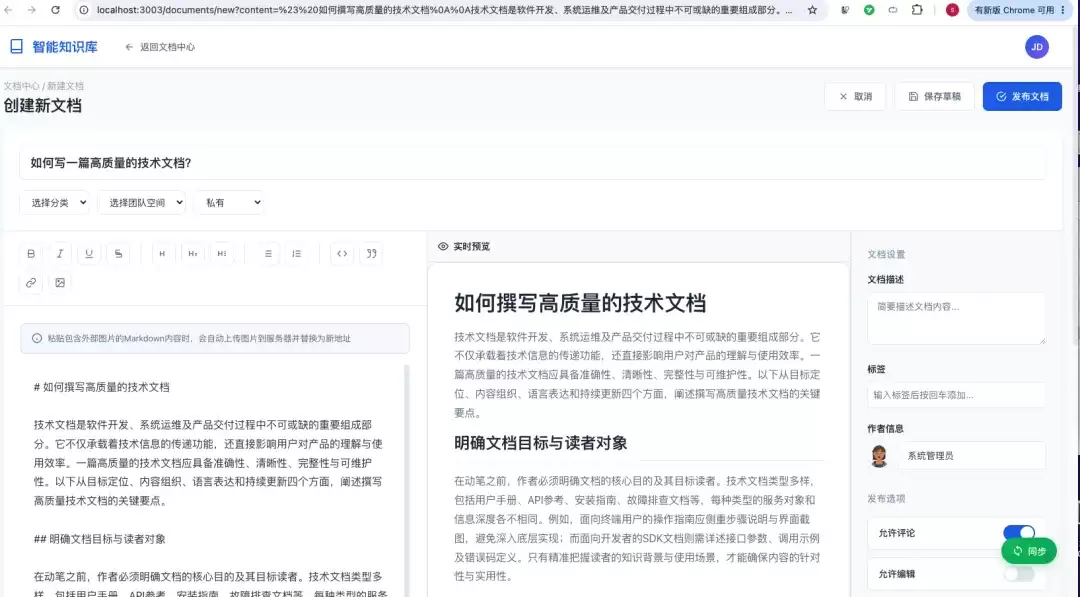Click the preview title 如何撰写高质量的技术文档
Screen dimensions: 1080x597
[580, 303]
